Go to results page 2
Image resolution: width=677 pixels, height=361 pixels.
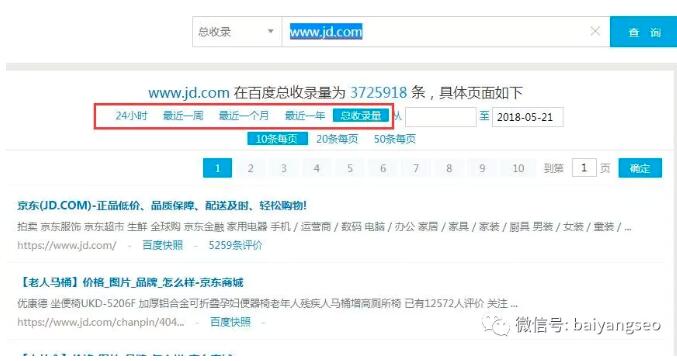[250, 168]
